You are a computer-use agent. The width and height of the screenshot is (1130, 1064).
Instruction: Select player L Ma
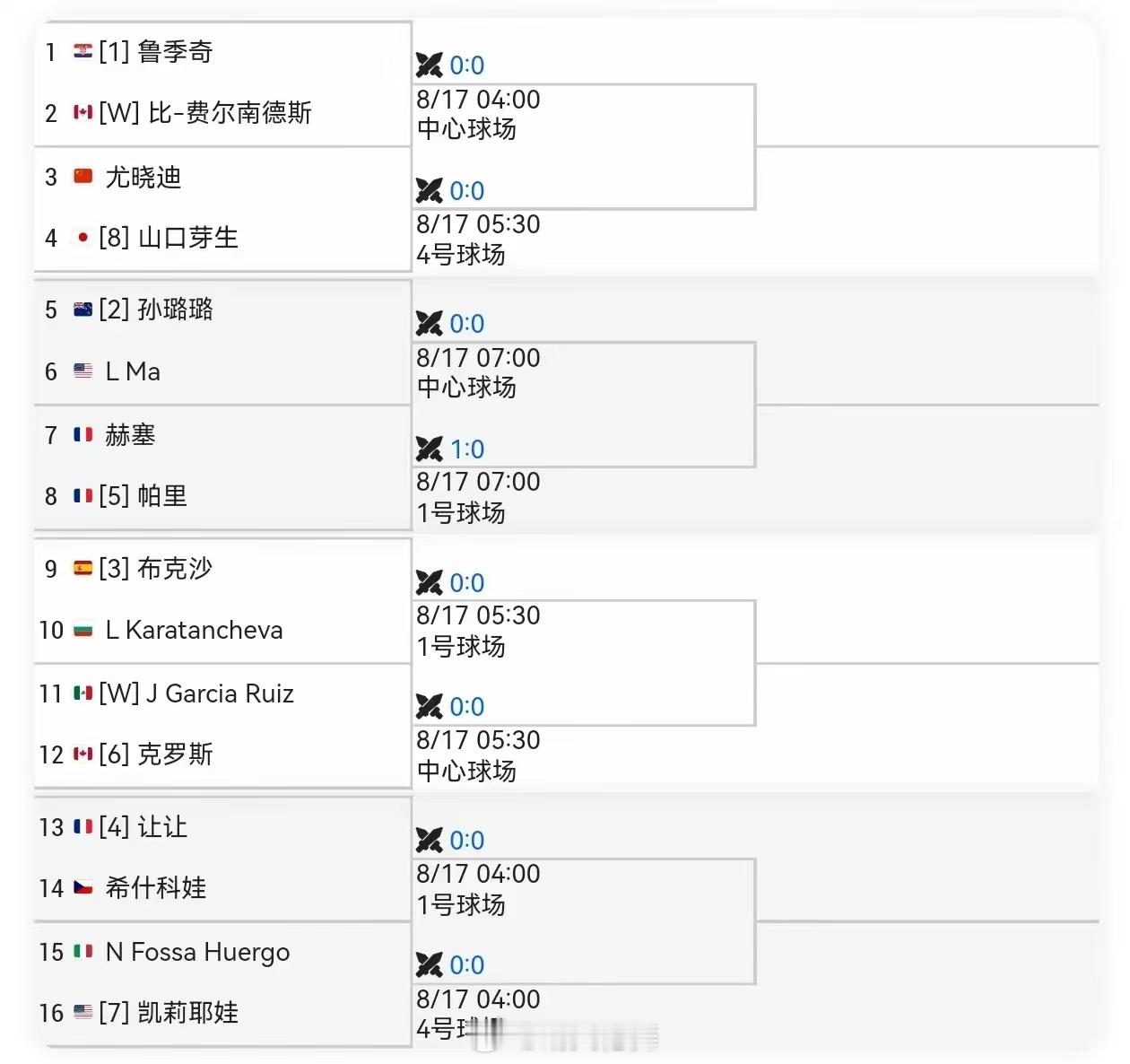[x=133, y=371]
